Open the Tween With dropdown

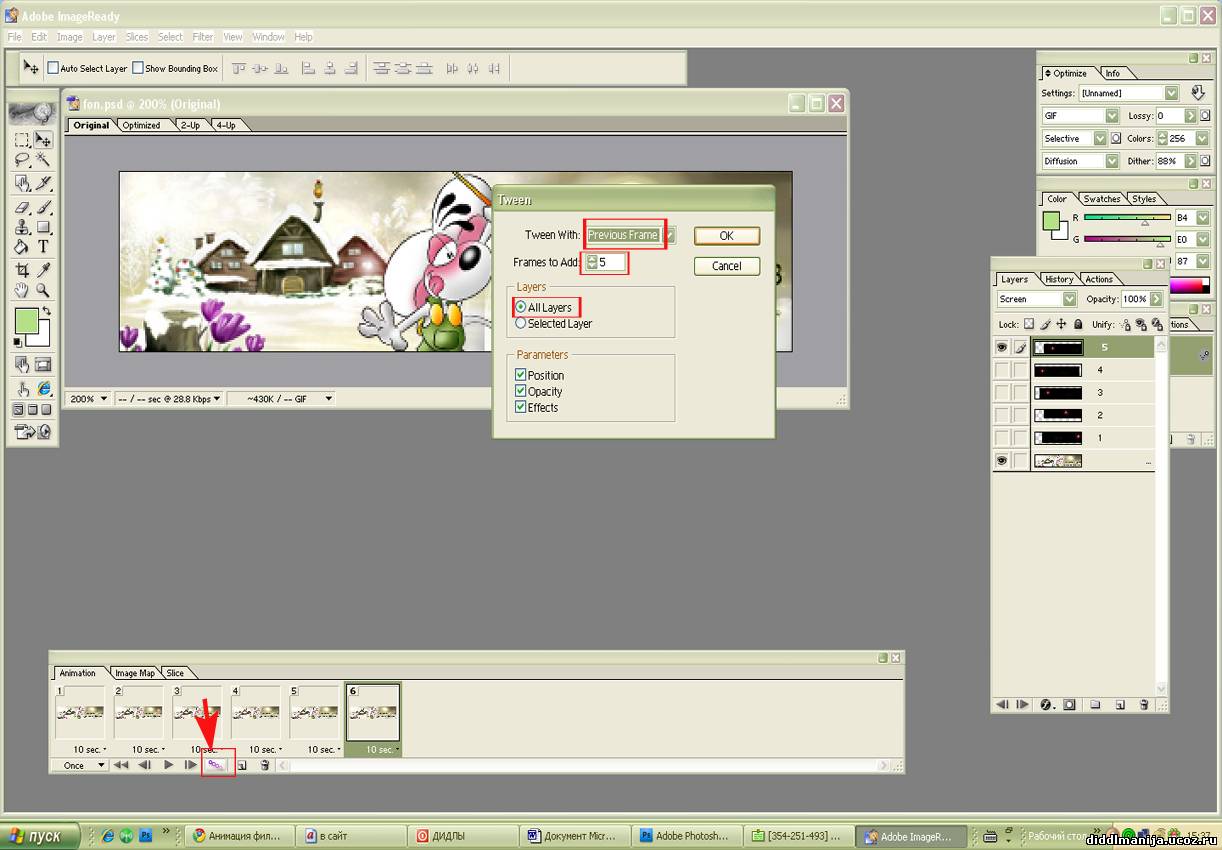pyautogui.click(x=631, y=235)
